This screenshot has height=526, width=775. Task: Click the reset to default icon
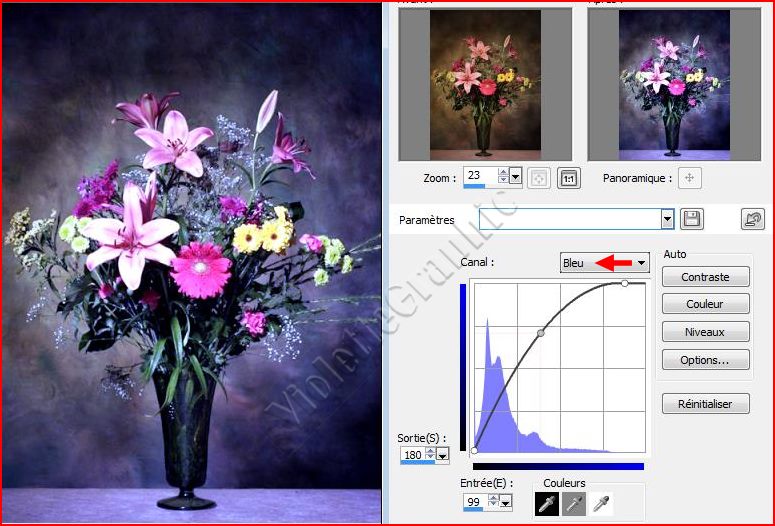[752, 219]
